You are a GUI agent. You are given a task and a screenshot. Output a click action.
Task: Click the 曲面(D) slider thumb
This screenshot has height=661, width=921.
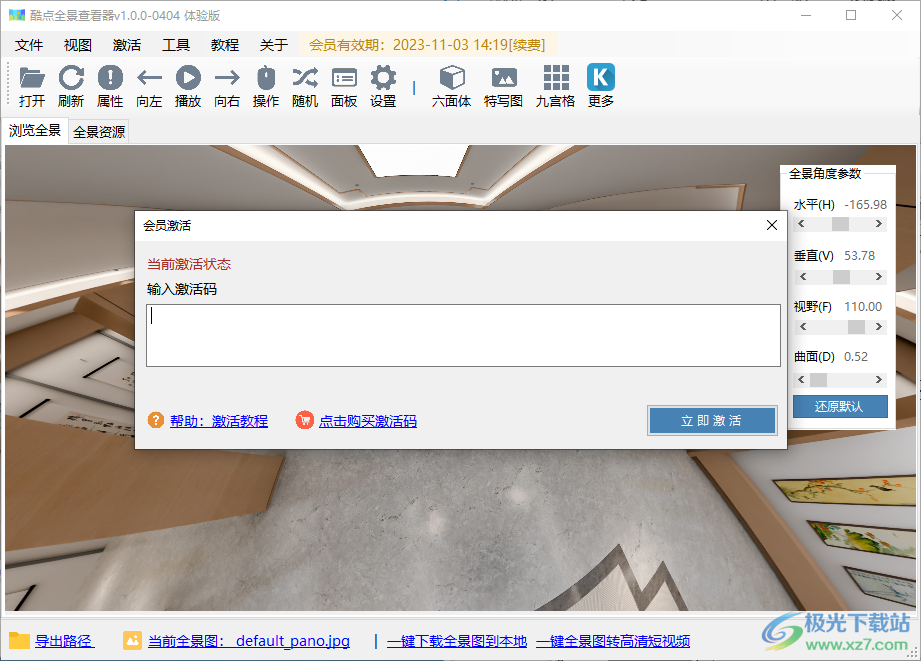(818, 380)
